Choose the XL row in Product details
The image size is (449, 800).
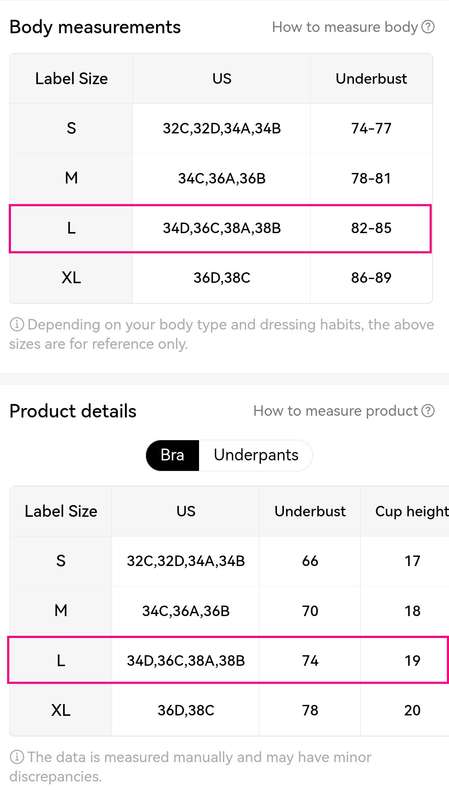[230, 710]
